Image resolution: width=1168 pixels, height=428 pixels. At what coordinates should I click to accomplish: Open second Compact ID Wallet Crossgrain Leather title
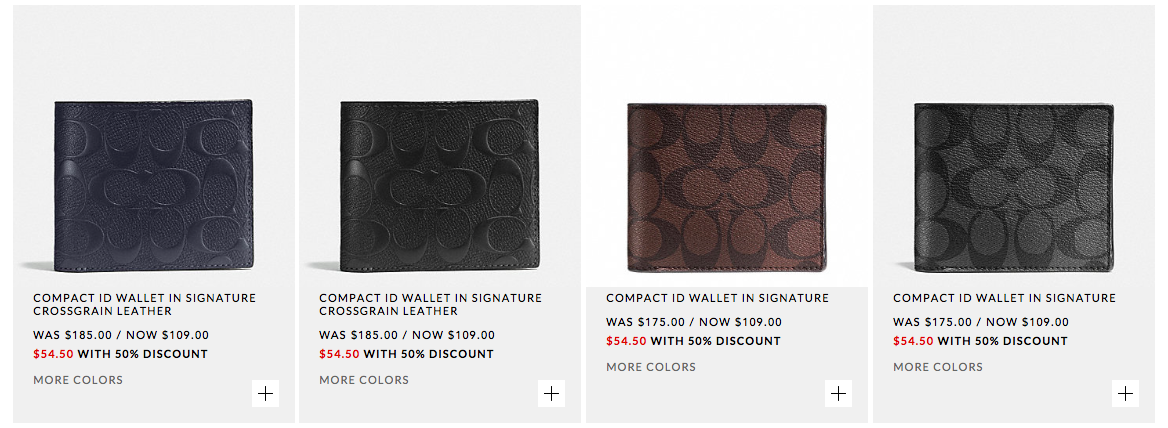(x=431, y=304)
